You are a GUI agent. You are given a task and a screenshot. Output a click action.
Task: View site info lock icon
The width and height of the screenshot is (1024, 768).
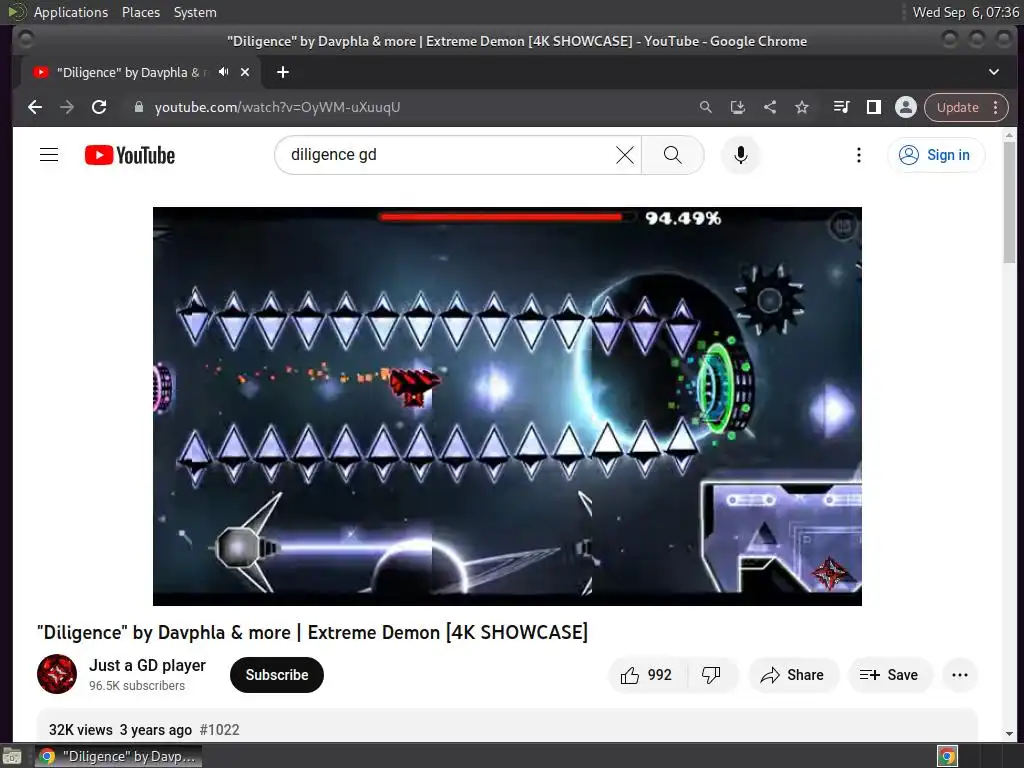(x=138, y=107)
